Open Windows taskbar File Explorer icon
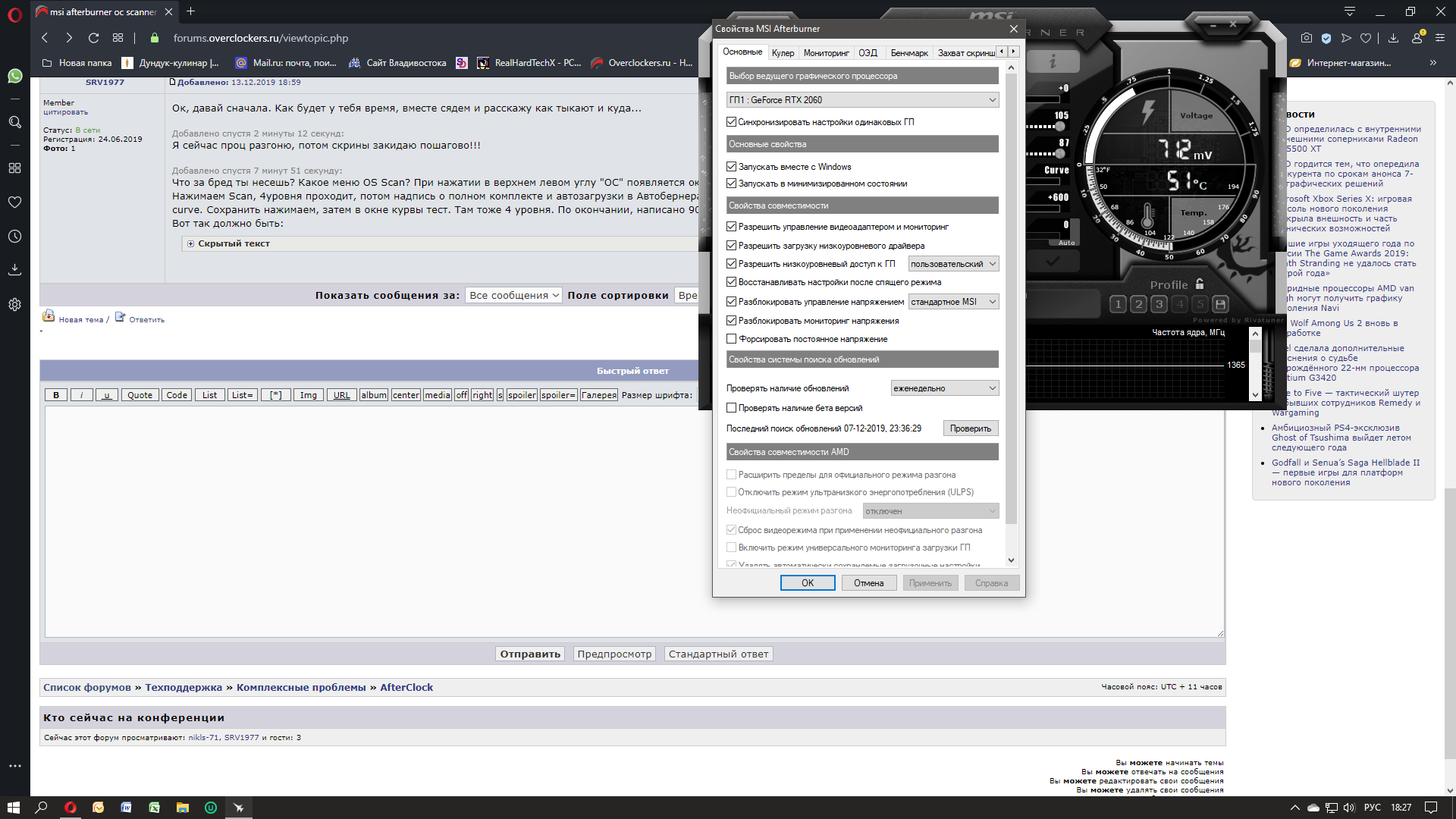This screenshot has width=1456, height=819. pyautogui.click(x=182, y=808)
